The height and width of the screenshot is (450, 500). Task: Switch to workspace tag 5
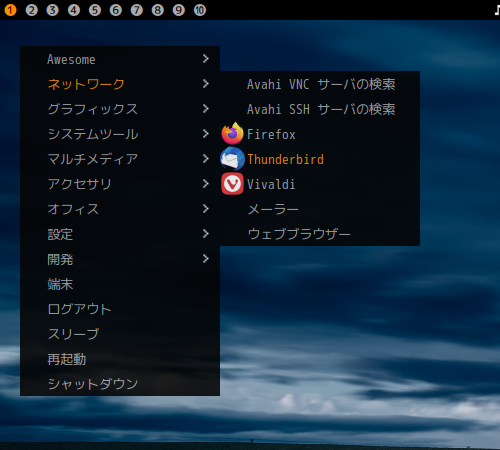point(95,10)
